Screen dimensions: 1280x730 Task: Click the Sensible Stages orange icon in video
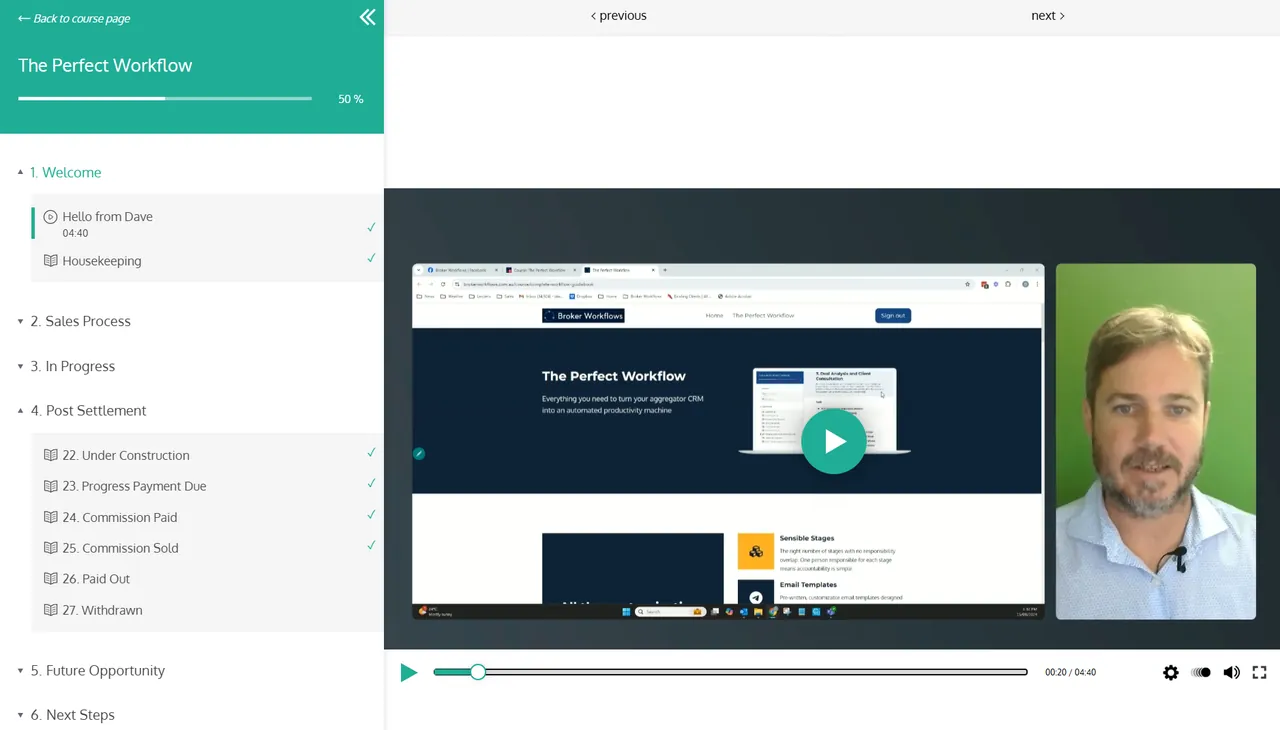(x=756, y=551)
